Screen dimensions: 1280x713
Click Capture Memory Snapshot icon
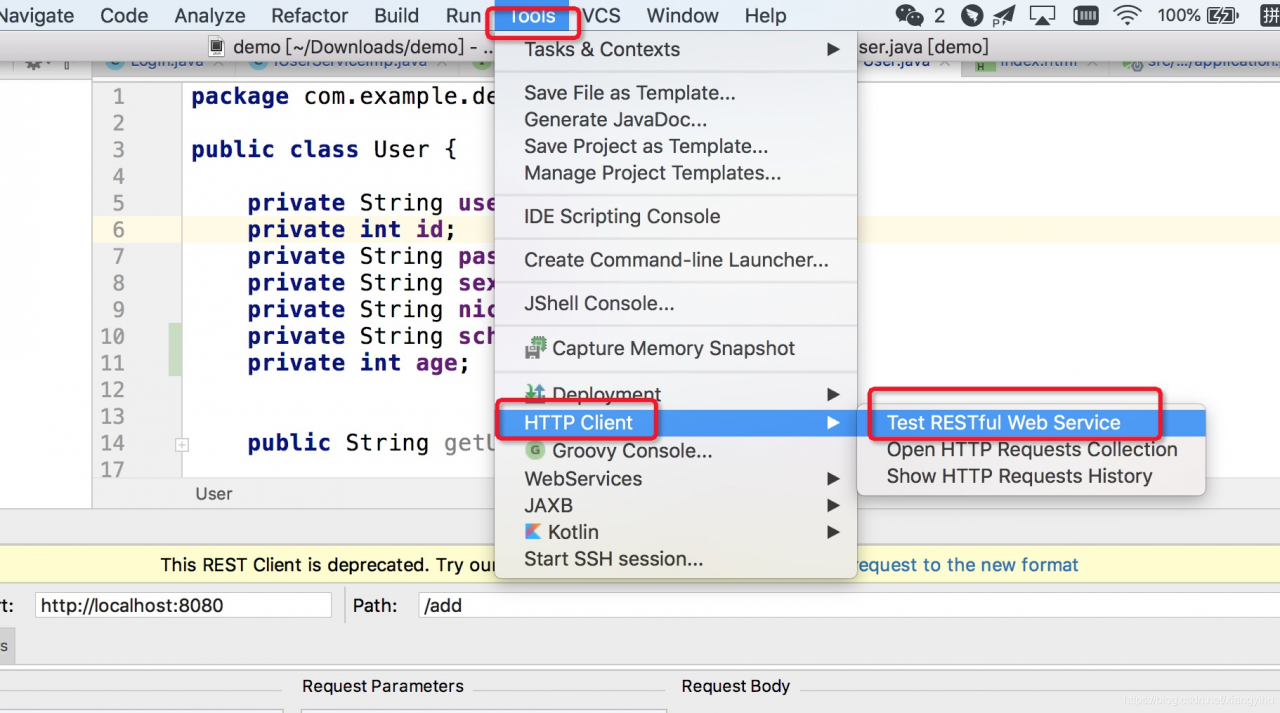[537, 348]
